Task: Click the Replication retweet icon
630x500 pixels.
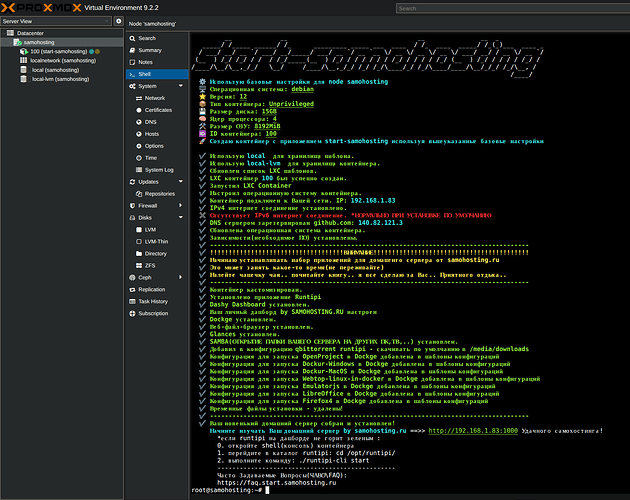Action: (132, 289)
